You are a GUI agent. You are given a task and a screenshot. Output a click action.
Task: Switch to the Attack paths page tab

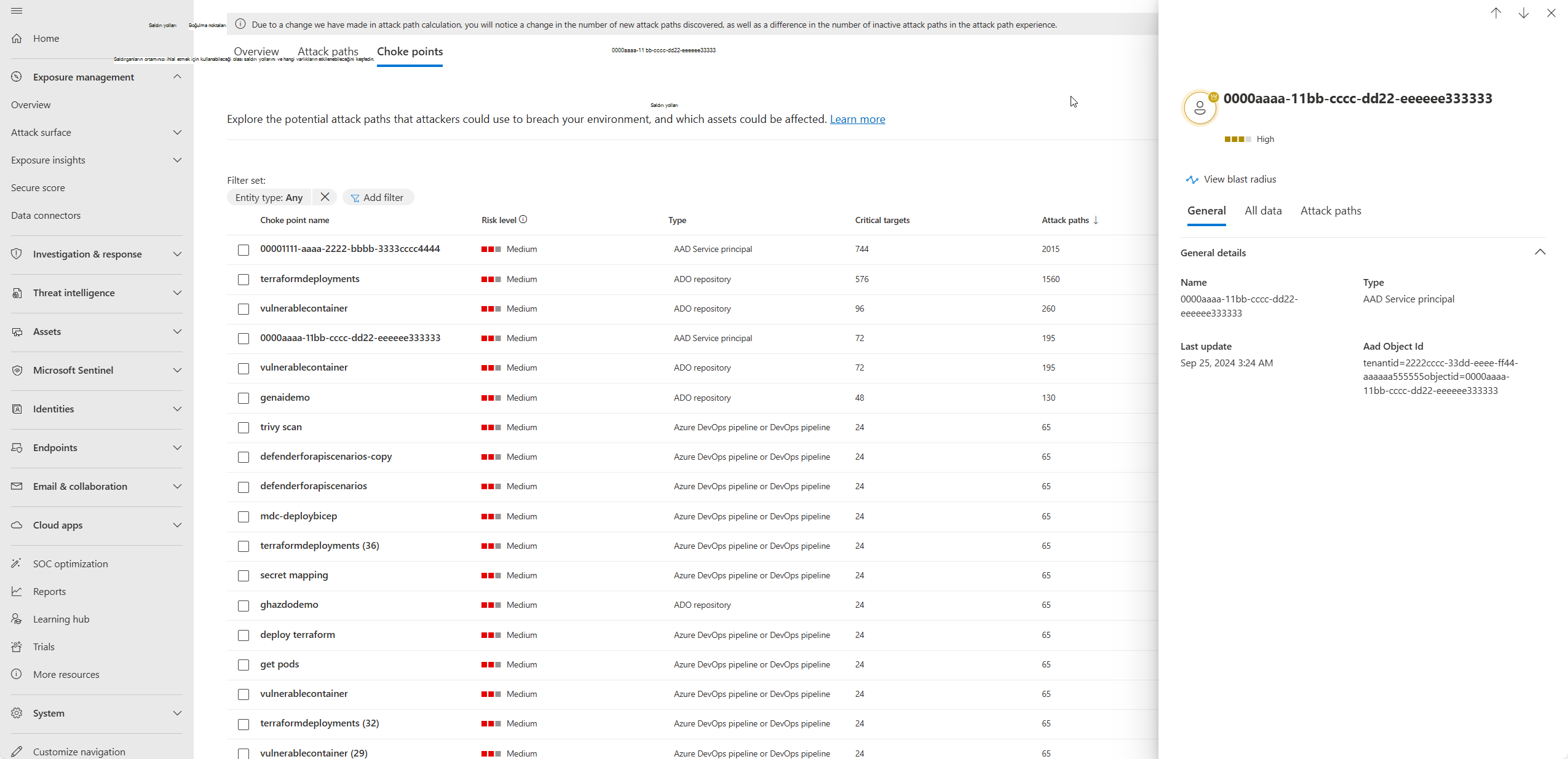click(x=328, y=52)
